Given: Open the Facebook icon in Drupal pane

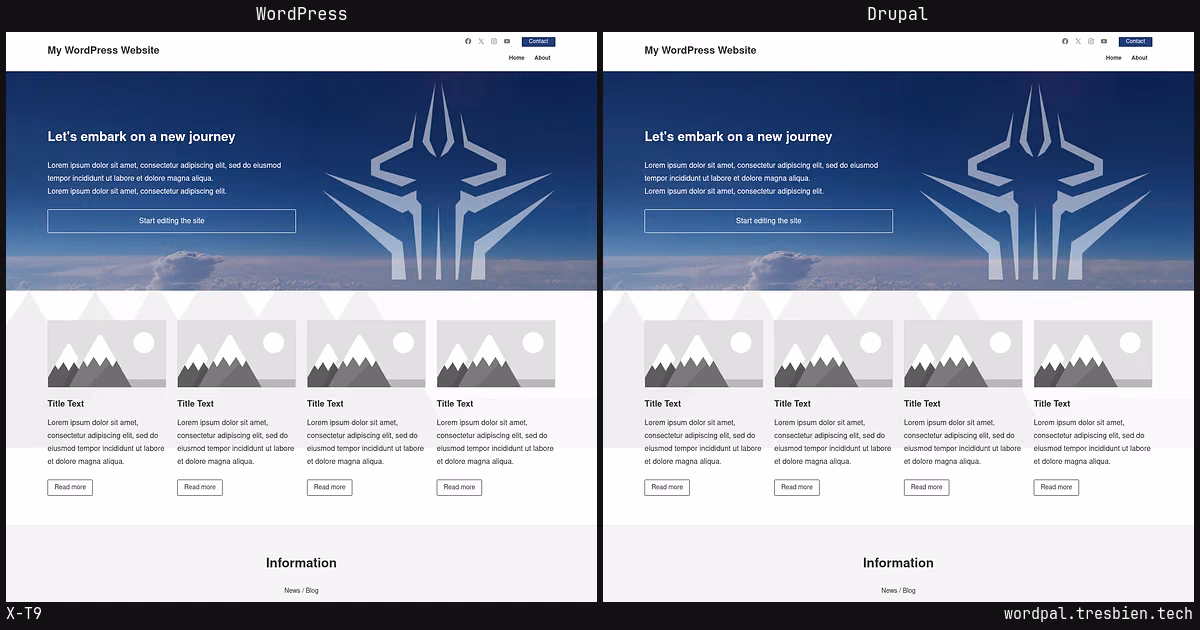Looking at the screenshot, I should pos(1065,41).
